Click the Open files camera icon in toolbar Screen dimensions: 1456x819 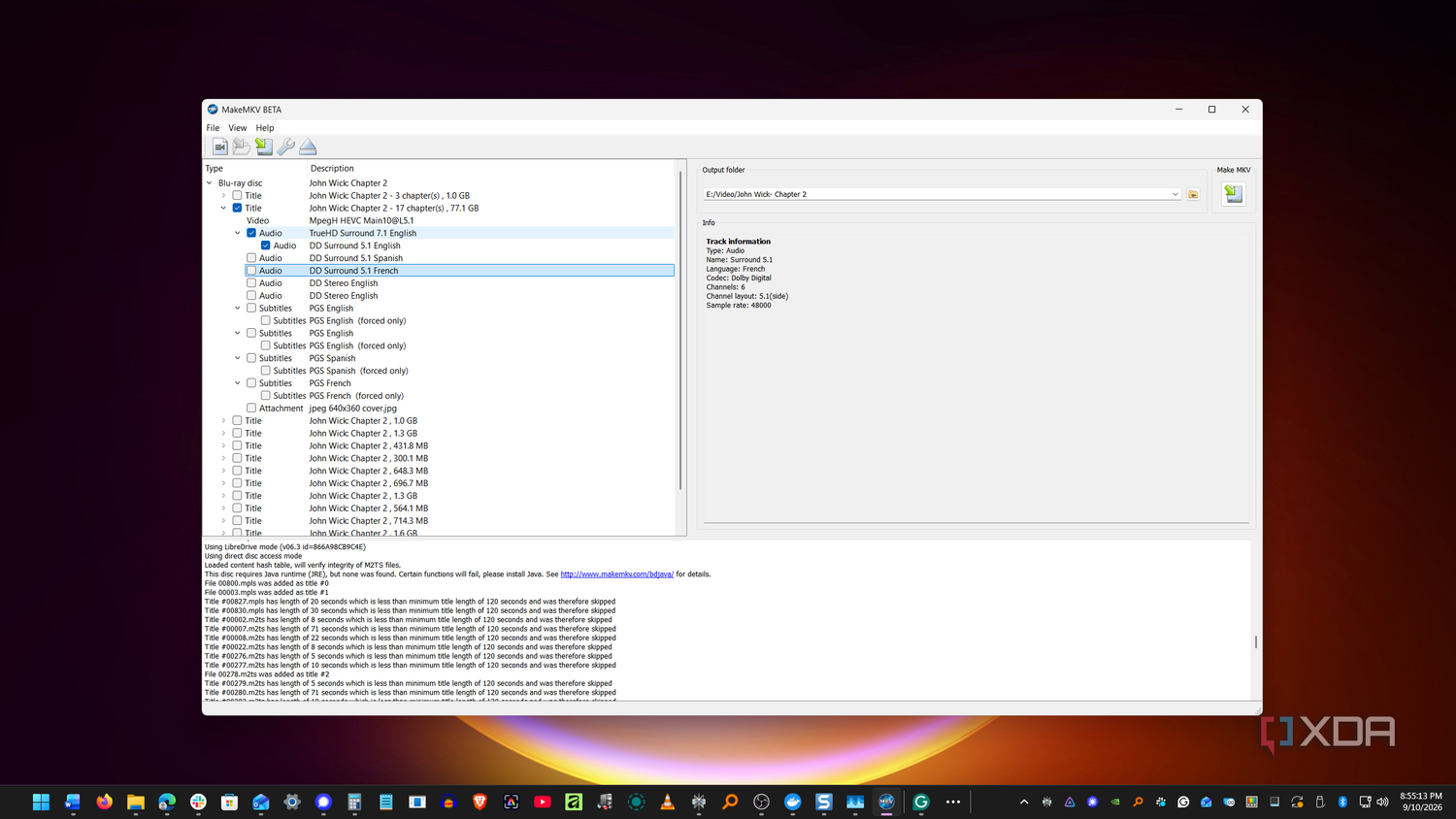[x=220, y=147]
